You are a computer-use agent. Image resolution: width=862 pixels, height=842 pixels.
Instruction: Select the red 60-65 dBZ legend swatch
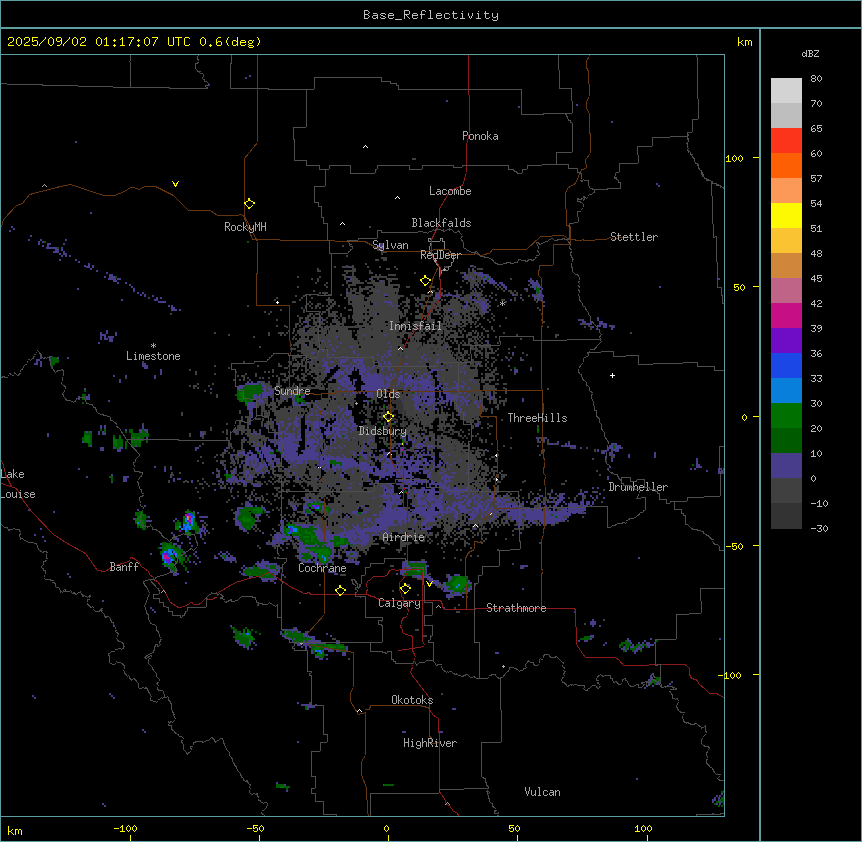pos(786,140)
